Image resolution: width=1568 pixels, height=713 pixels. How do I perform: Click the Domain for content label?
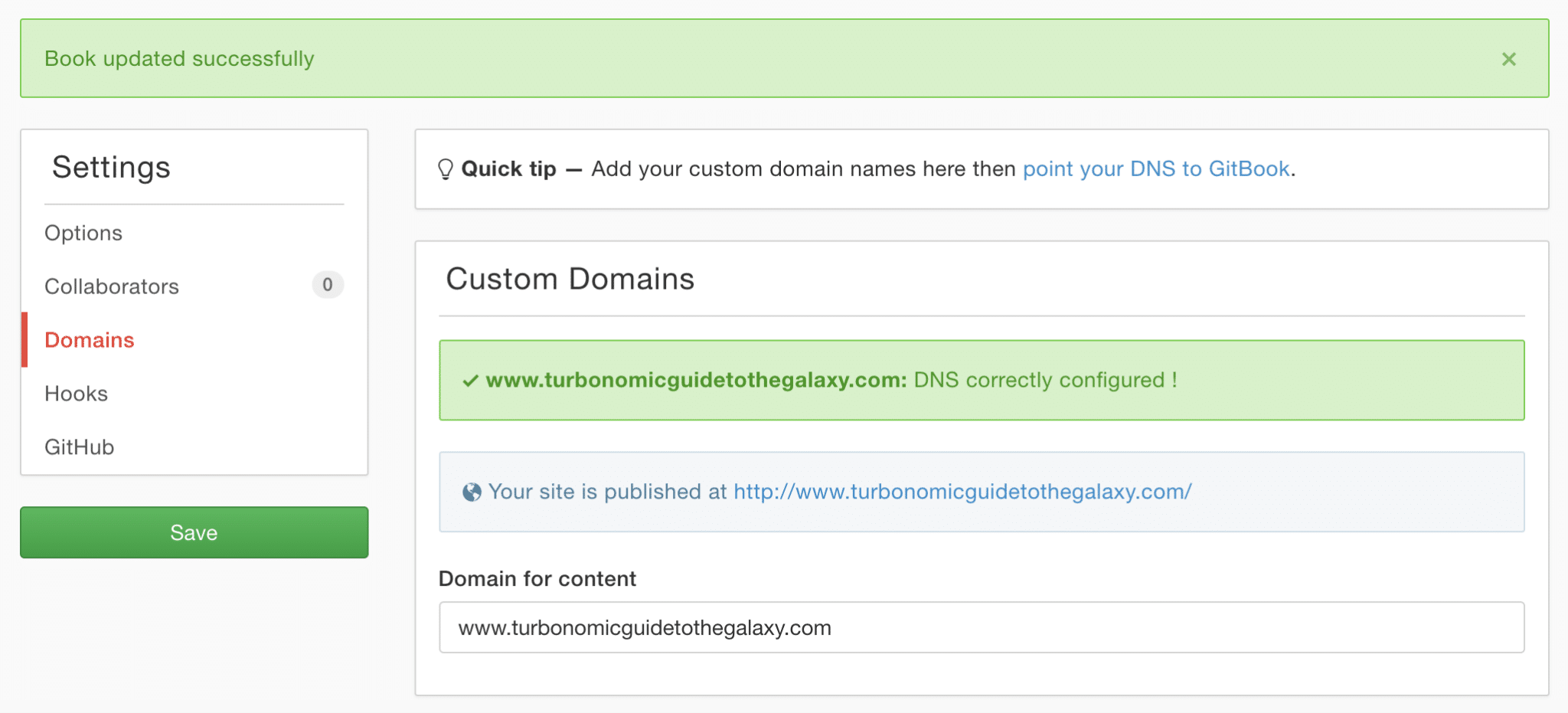point(537,579)
